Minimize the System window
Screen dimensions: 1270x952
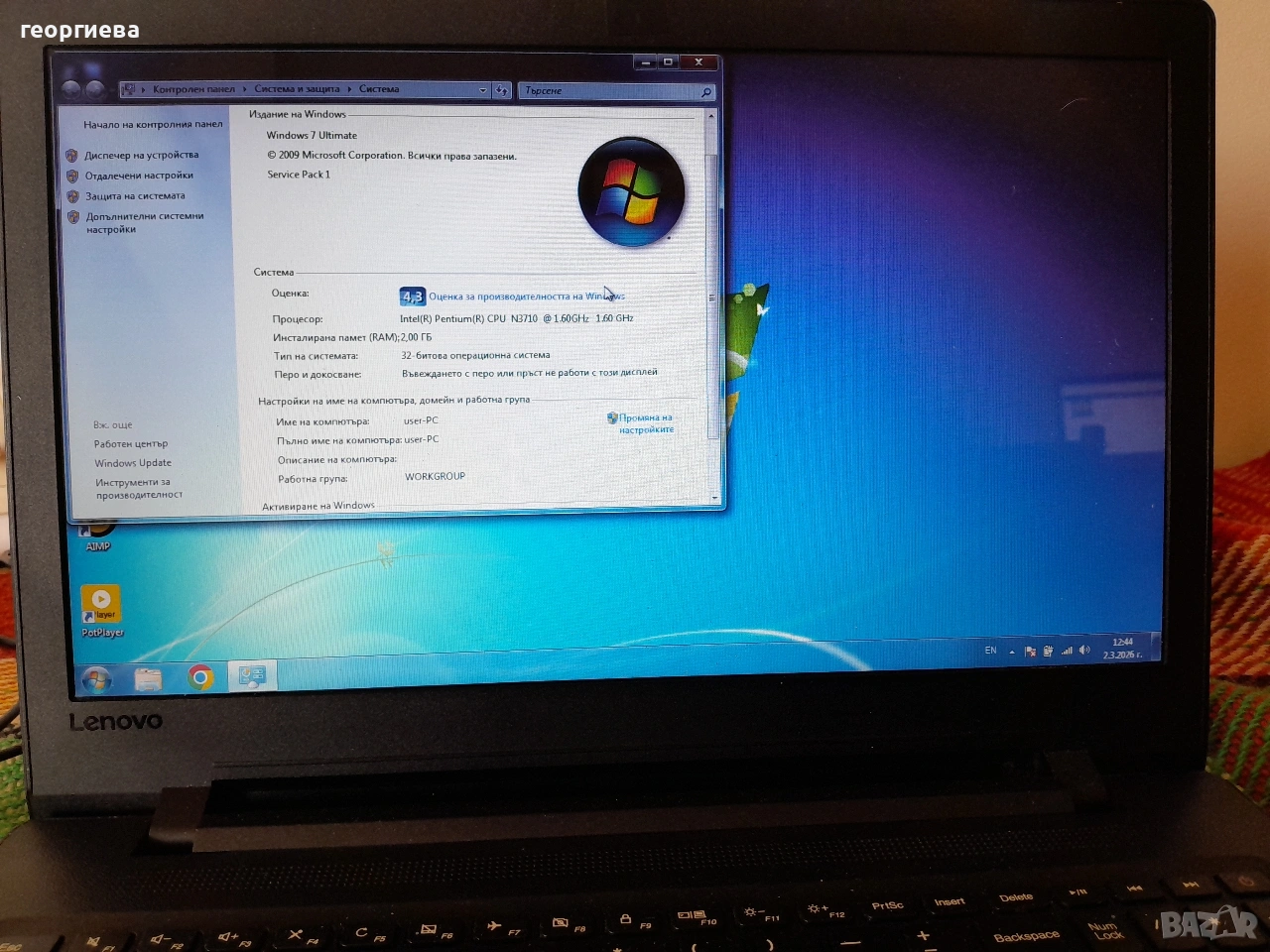(x=646, y=61)
